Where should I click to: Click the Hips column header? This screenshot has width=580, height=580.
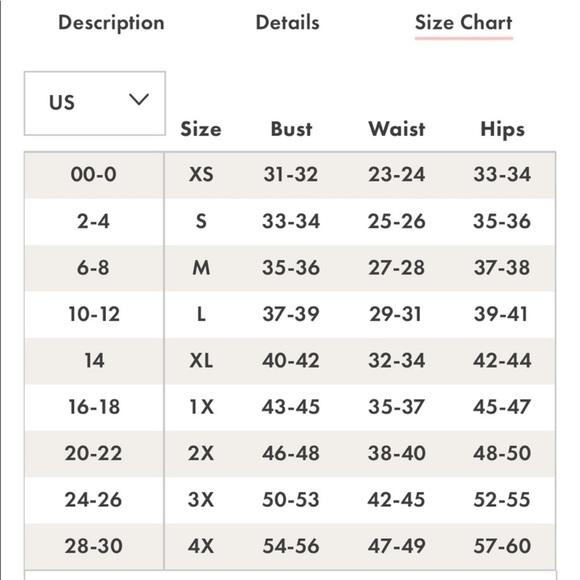[x=502, y=130]
